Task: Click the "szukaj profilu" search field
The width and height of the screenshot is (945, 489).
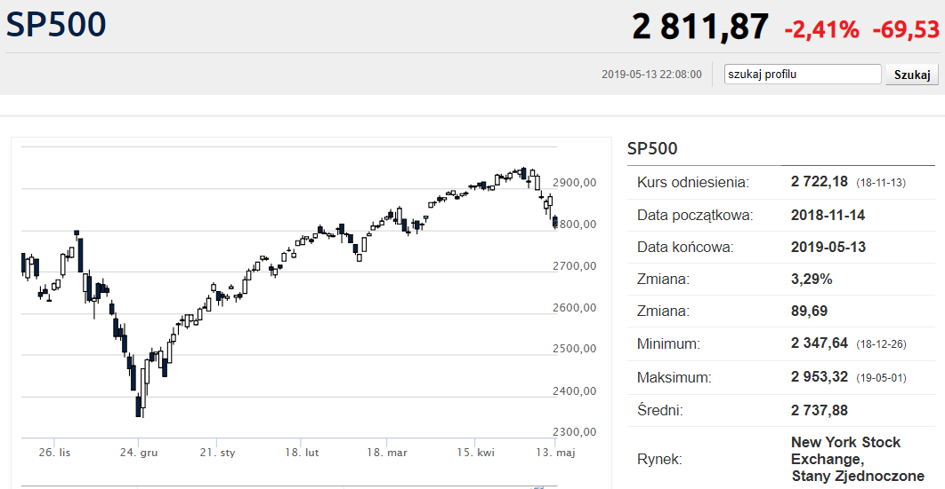Action: 803,74
